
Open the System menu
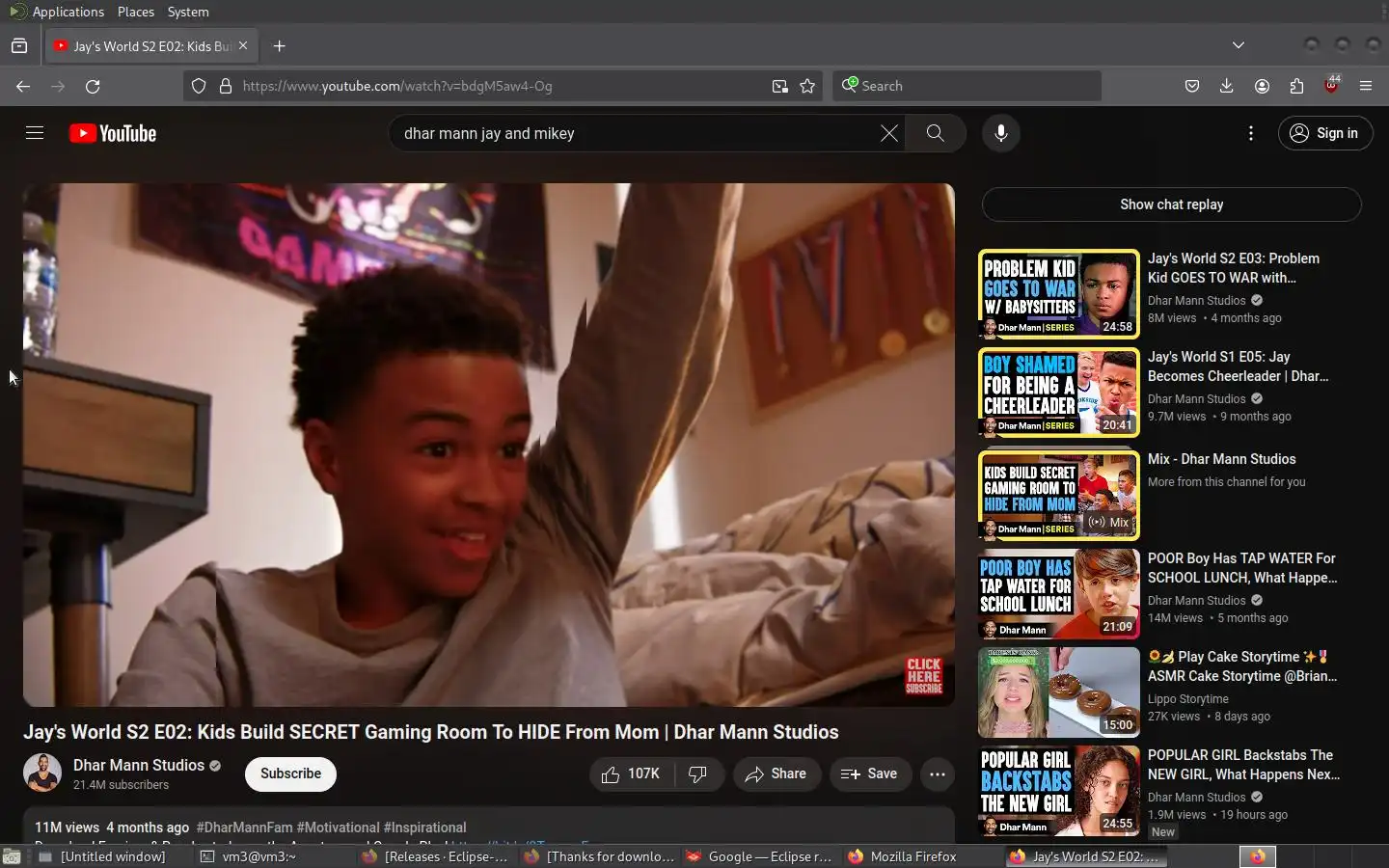coord(188,12)
